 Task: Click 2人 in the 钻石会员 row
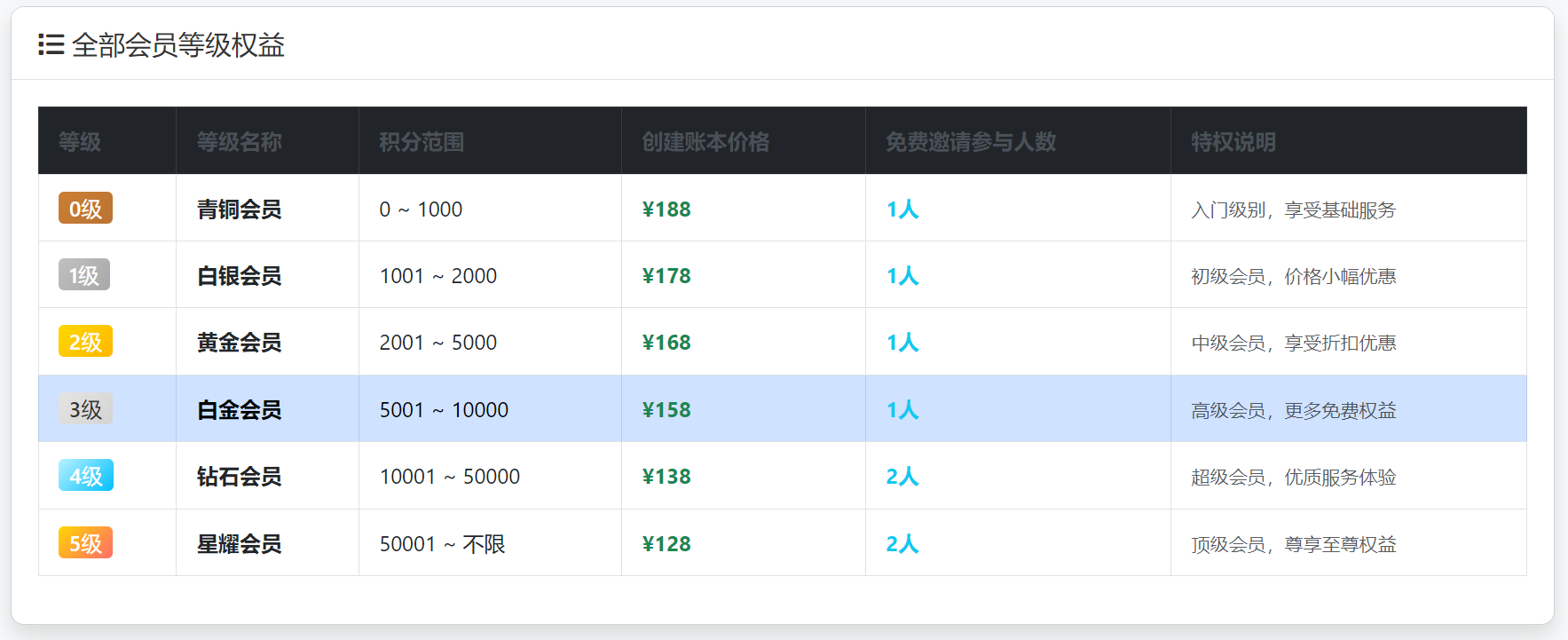tap(902, 477)
